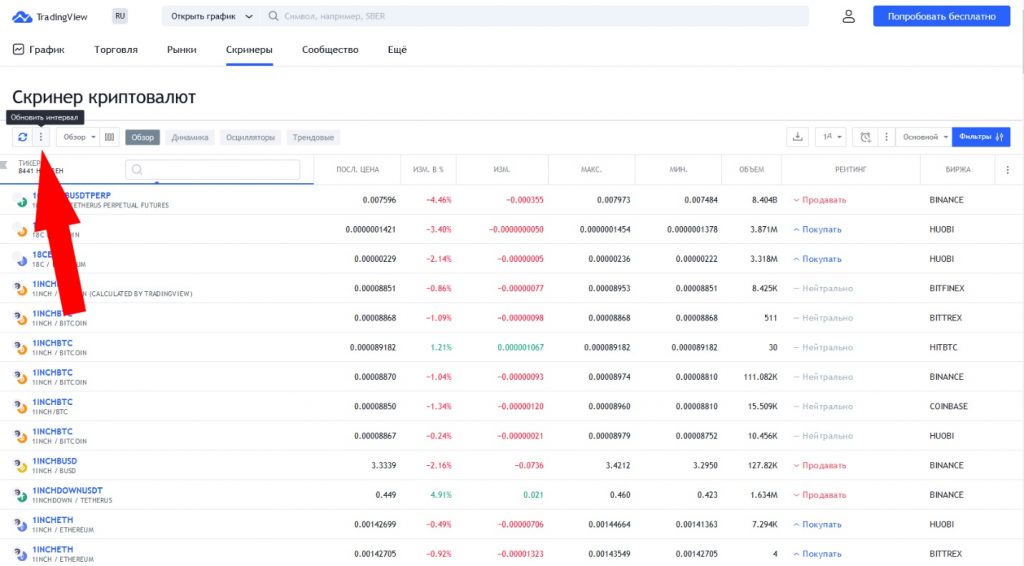Sort by РЕЙТИНГ column header
Viewport: 1024px width, 566px height.
[x=850, y=170]
